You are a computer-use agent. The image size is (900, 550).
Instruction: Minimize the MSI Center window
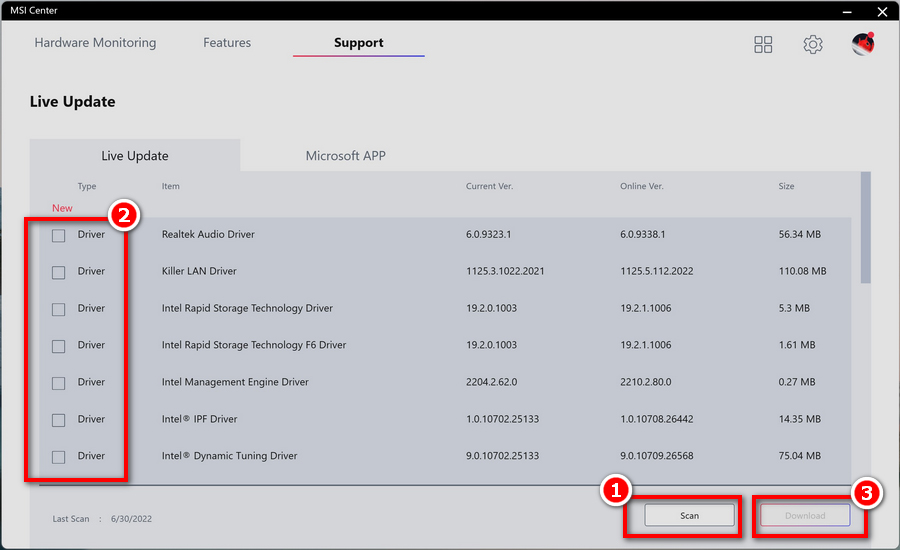847,11
